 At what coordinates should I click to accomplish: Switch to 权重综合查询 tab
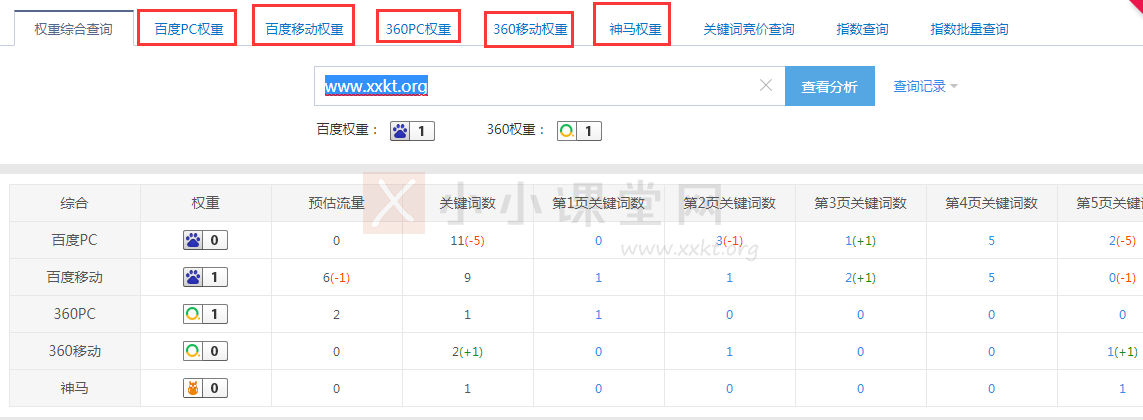click(74, 29)
